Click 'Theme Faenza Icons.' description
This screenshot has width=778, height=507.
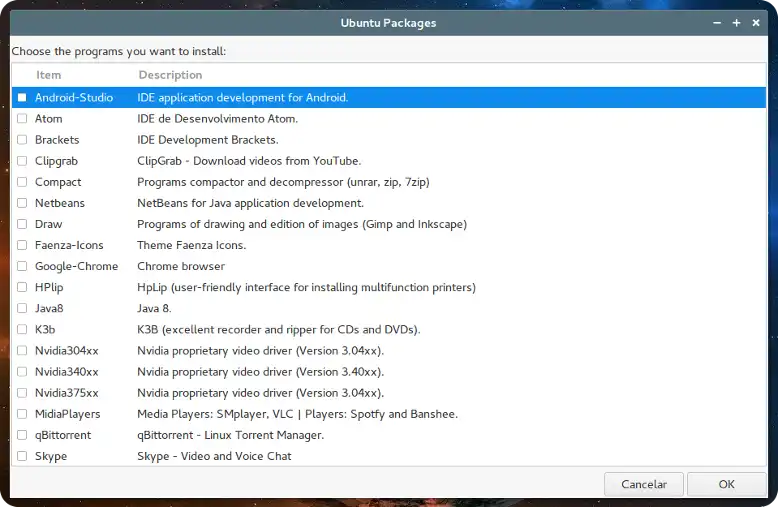point(192,245)
